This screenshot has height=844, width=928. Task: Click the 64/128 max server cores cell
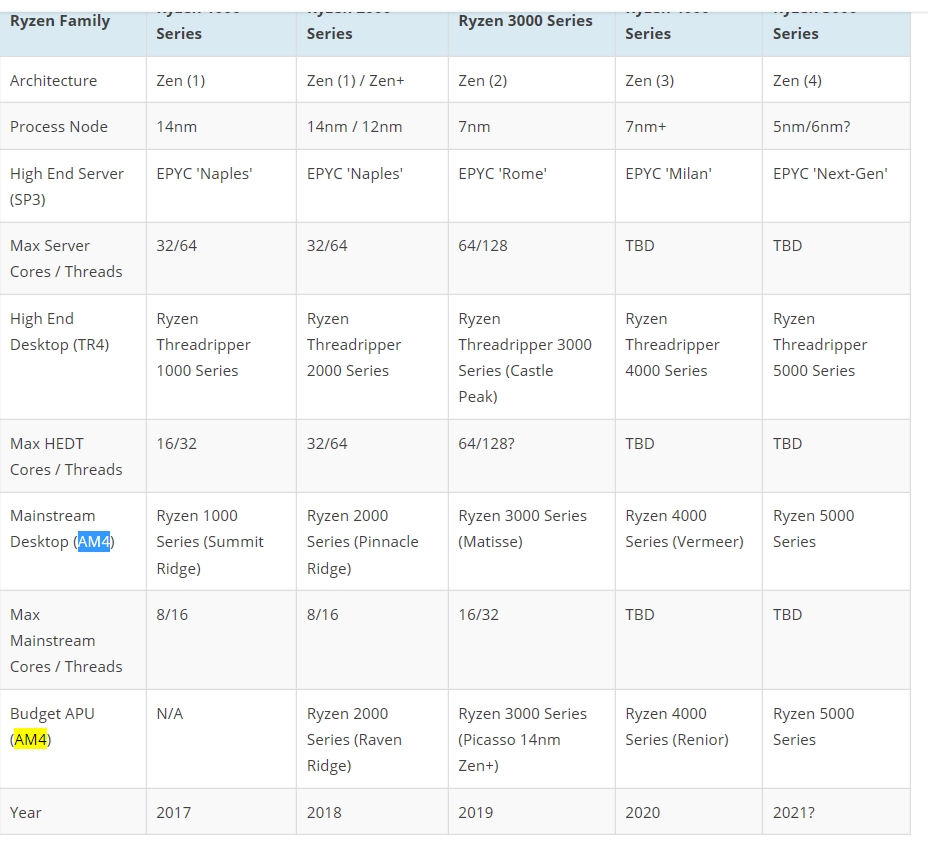tap(483, 246)
